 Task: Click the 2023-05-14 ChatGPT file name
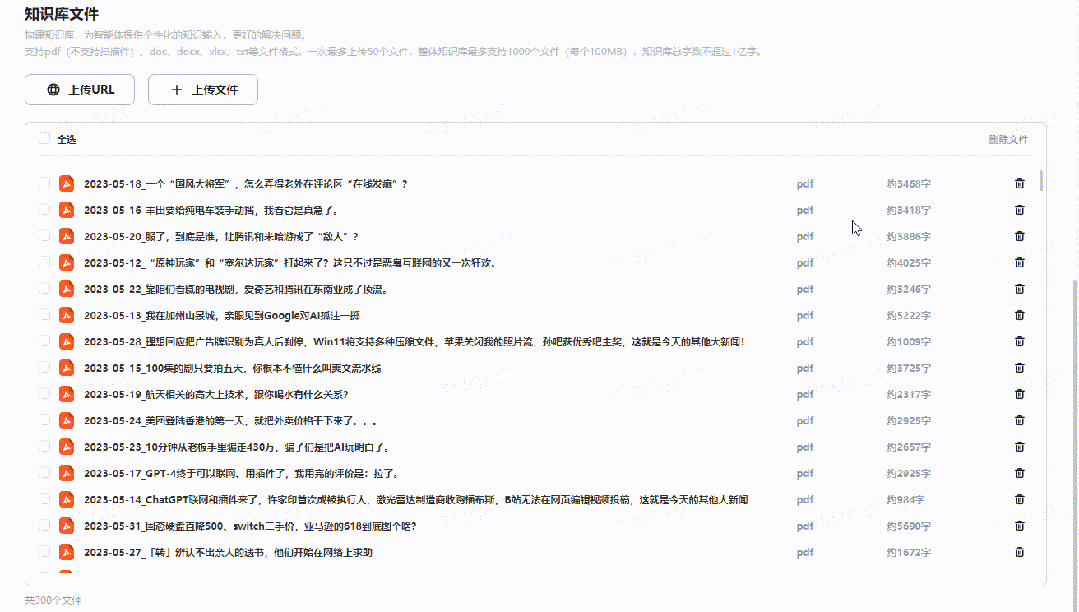click(x=416, y=500)
